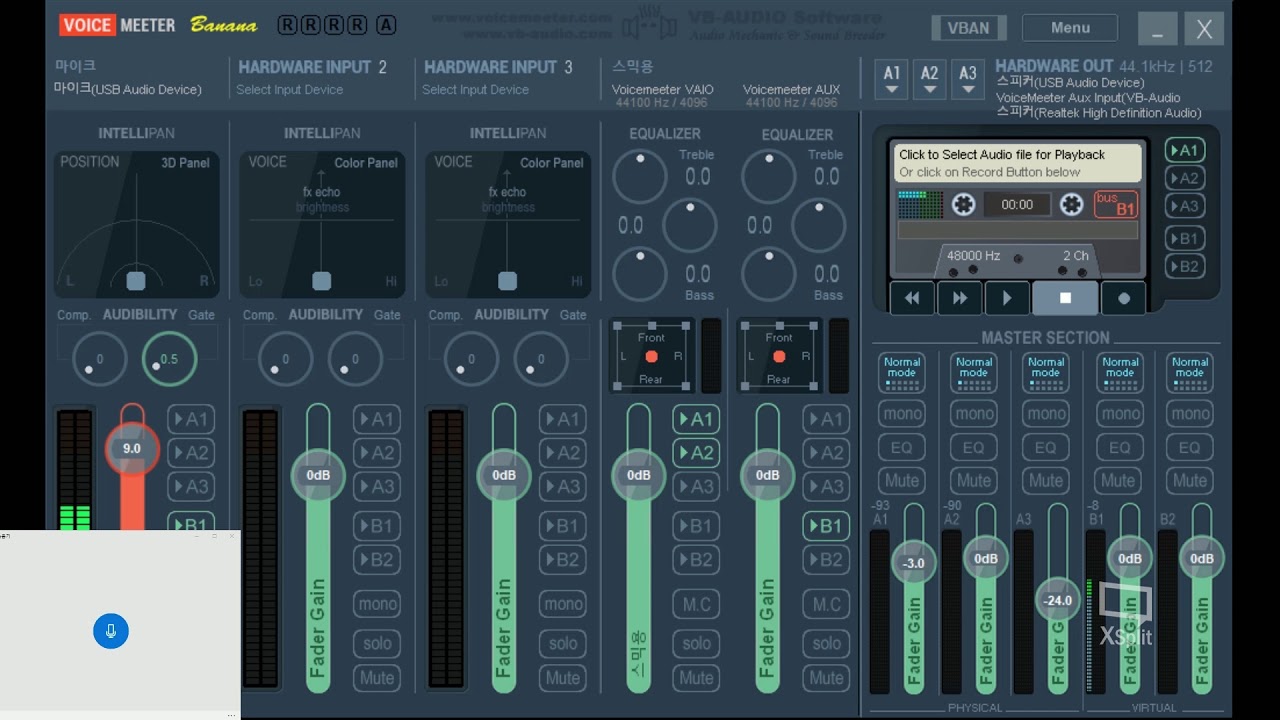This screenshot has height=720, width=1280.
Task: Select input device for Hardware Input 2
Action: (x=289, y=90)
